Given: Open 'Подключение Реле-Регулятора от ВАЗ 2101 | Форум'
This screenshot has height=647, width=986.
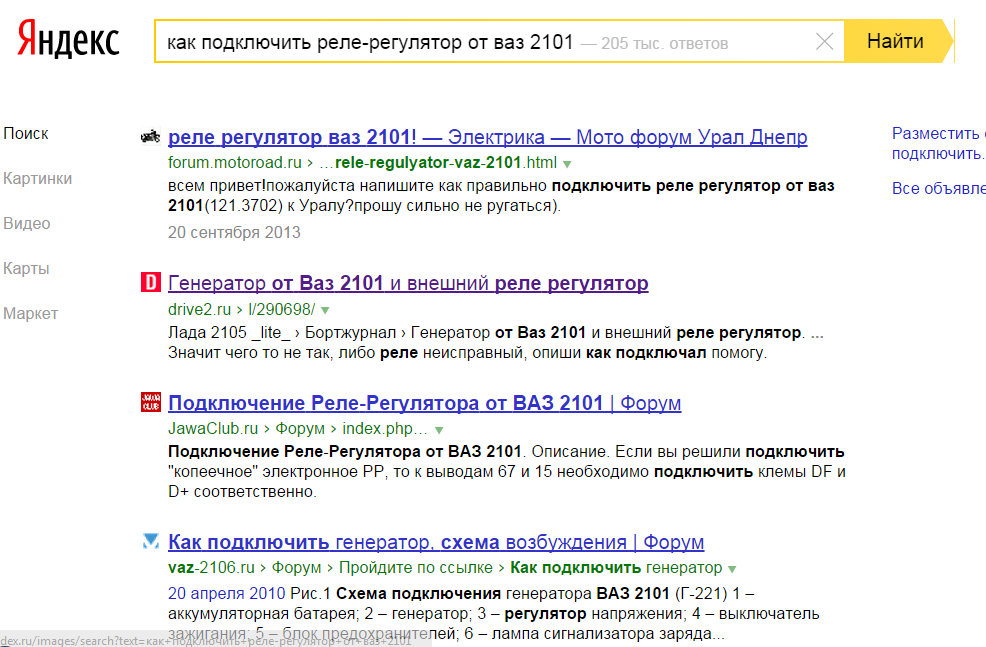Looking at the screenshot, I should (x=424, y=403).
